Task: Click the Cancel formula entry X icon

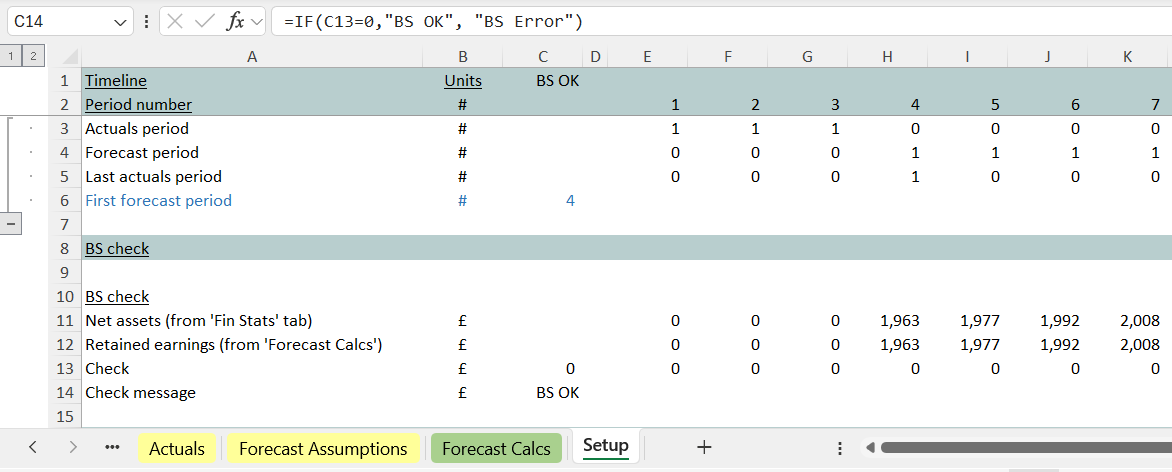Action: click(x=176, y=21)
